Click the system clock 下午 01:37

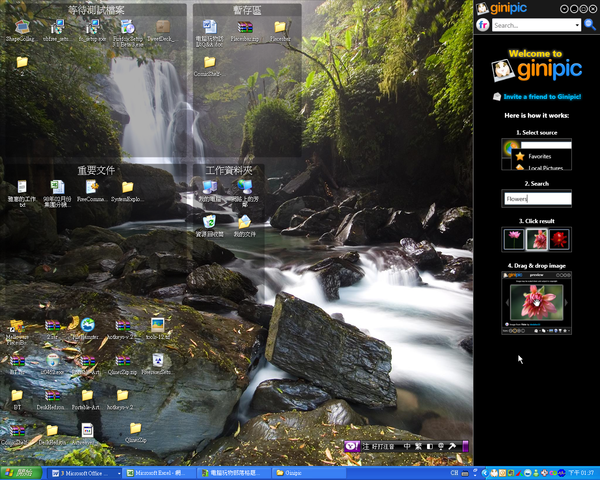click(582, 473)
